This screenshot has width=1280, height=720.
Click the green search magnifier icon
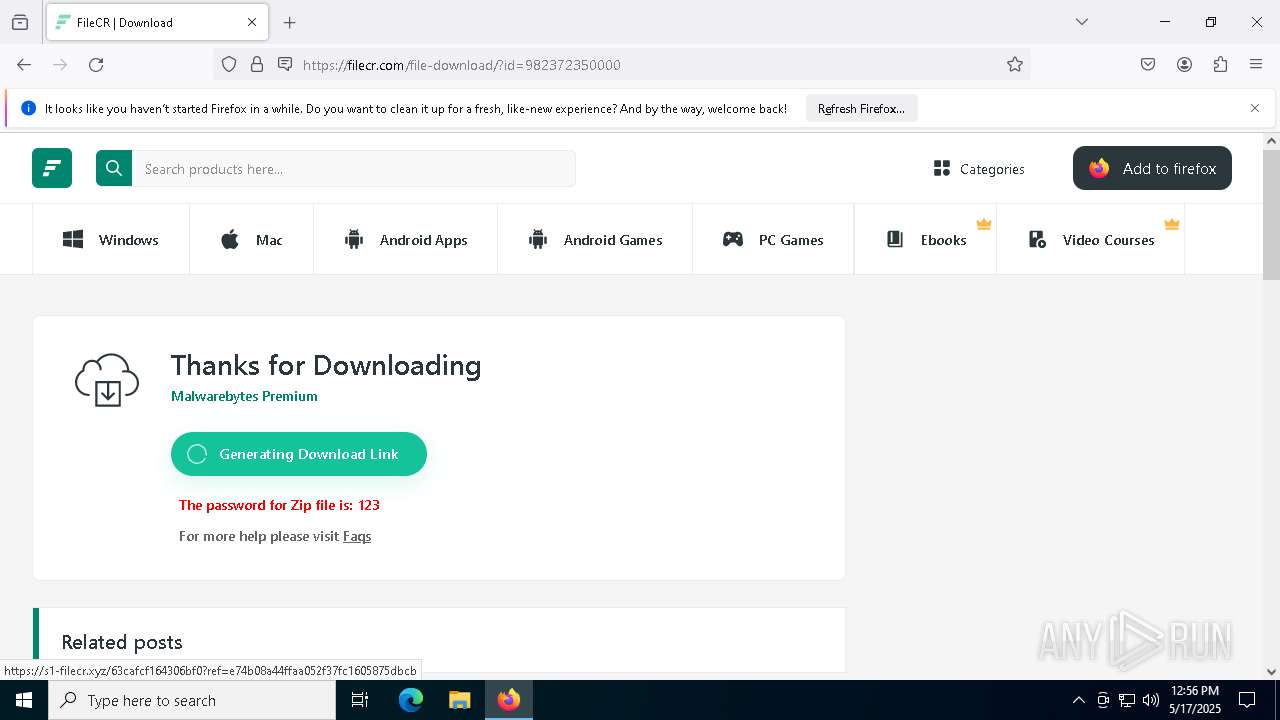[x=114, y=168]
